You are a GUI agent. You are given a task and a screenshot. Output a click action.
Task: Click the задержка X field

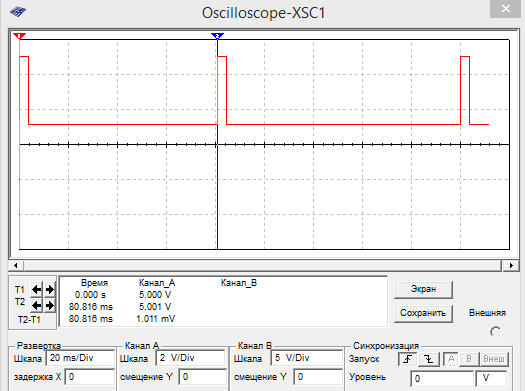coord(89,377)
